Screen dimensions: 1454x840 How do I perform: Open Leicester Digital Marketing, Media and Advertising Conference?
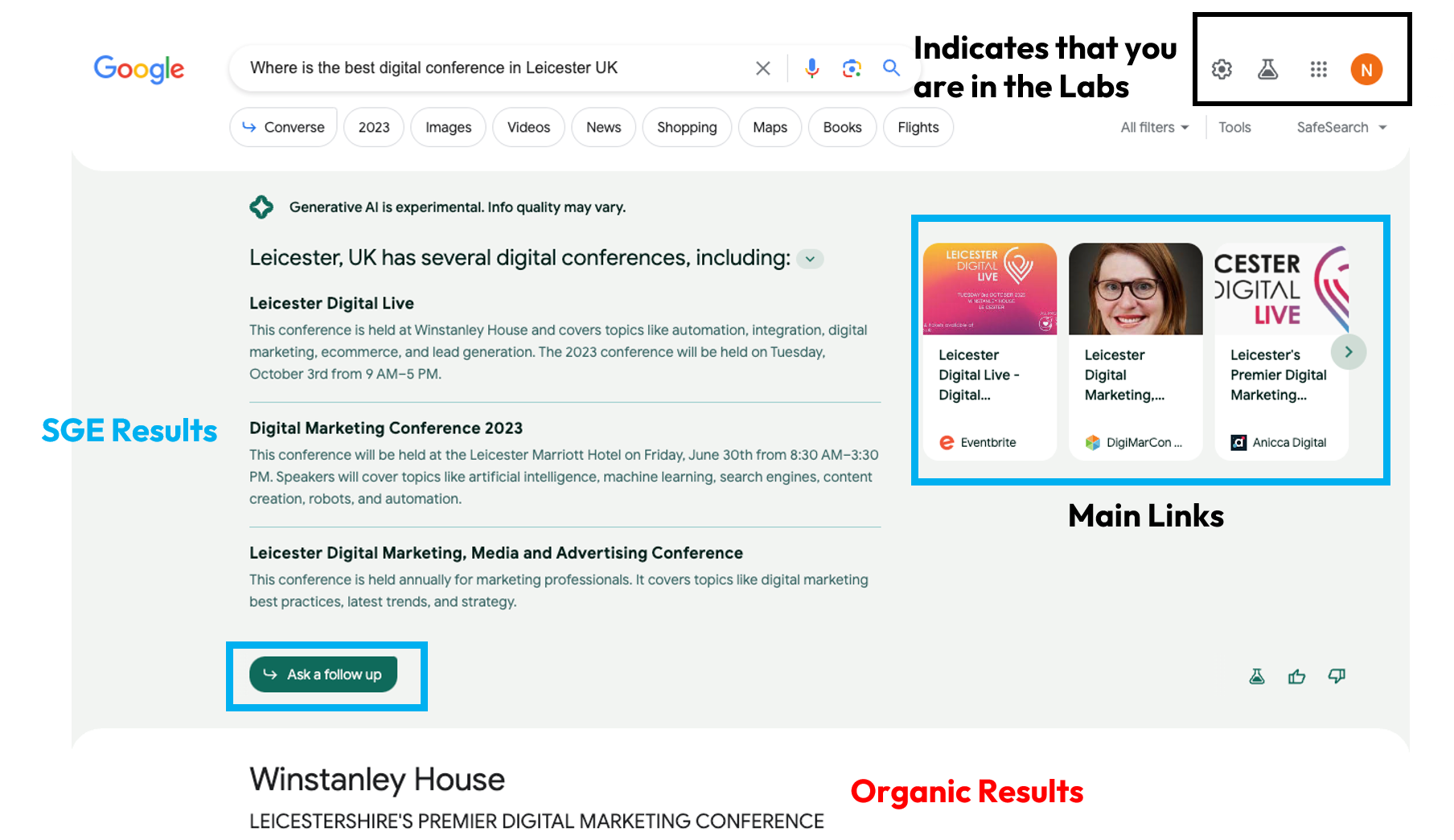[496, 553]
